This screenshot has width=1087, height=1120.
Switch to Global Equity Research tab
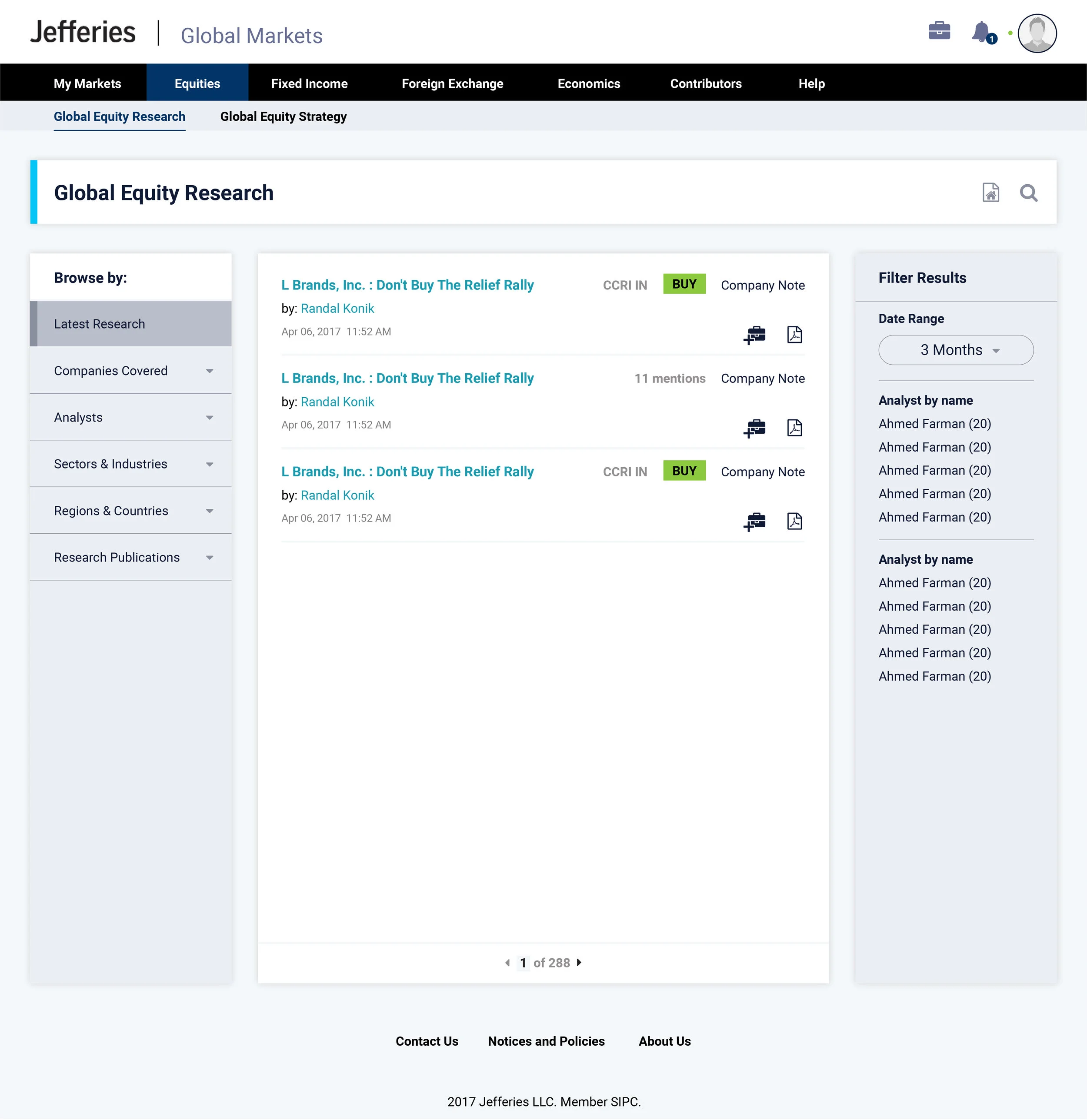120,116
